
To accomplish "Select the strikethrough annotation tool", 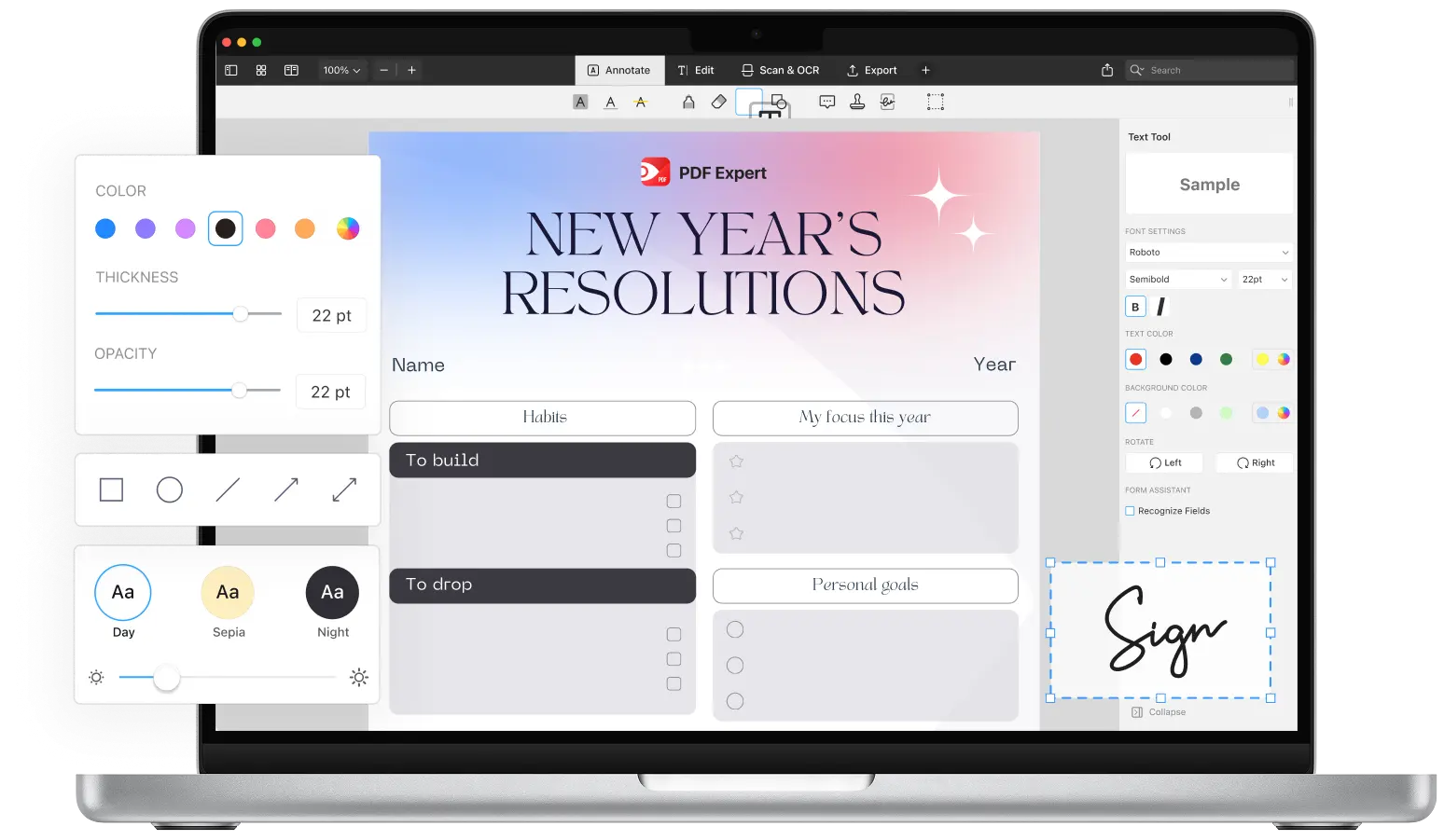I will coord(641,102).
